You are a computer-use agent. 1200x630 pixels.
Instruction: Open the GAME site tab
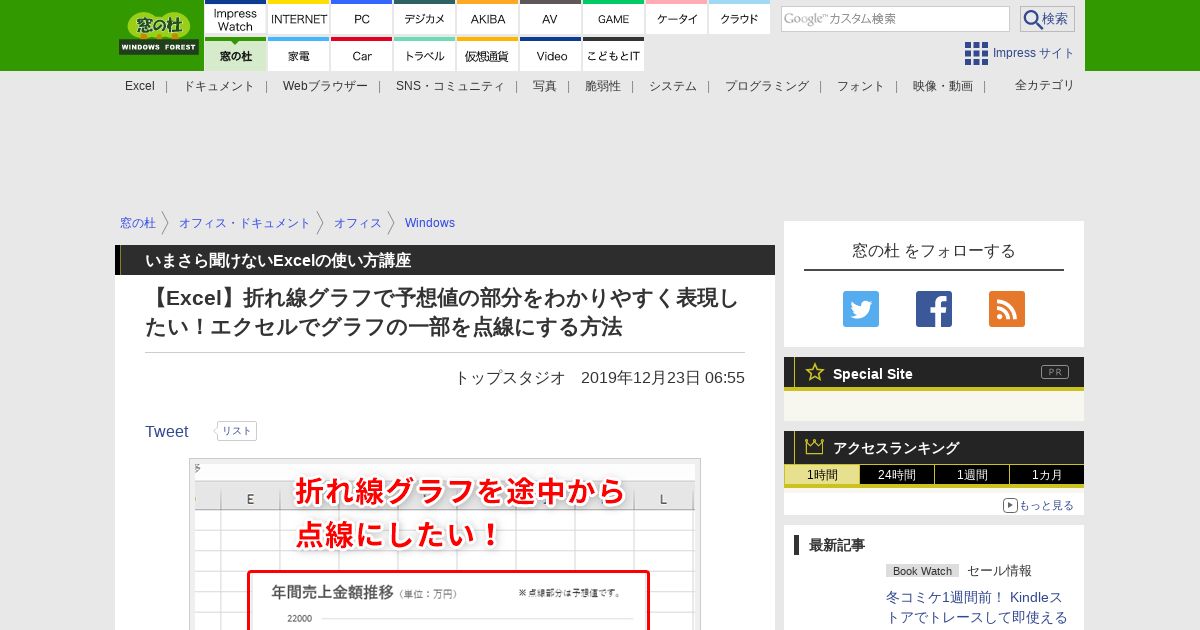[x=613, y=19]
